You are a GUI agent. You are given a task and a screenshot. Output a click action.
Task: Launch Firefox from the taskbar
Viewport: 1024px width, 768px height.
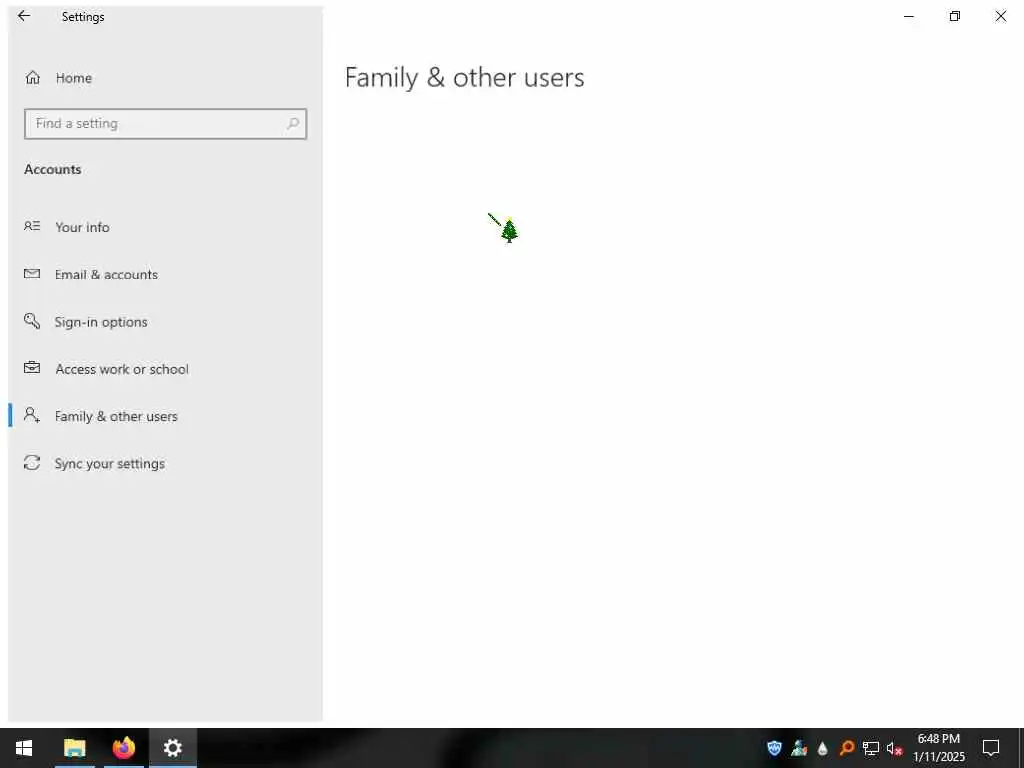click(123, 748)
